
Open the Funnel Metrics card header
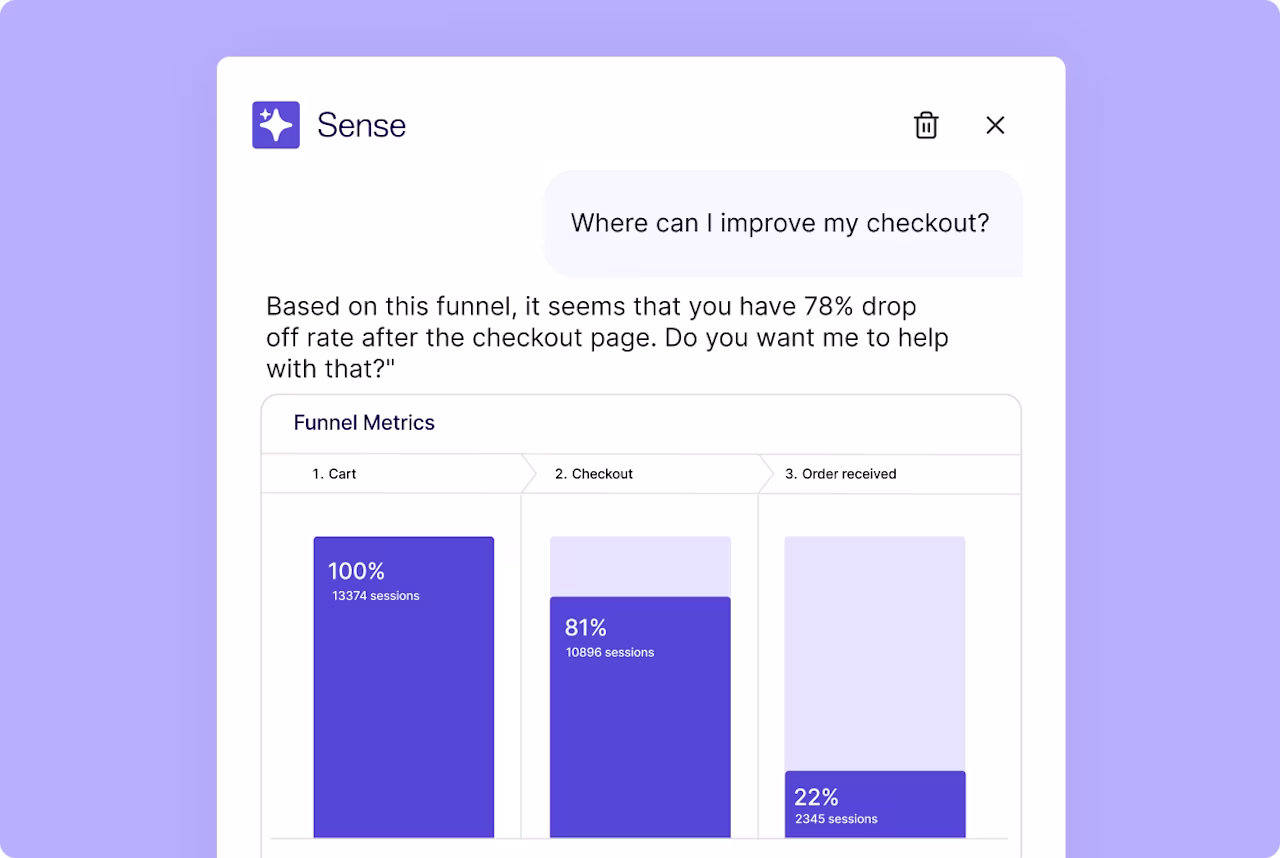[x=641, y=423]
